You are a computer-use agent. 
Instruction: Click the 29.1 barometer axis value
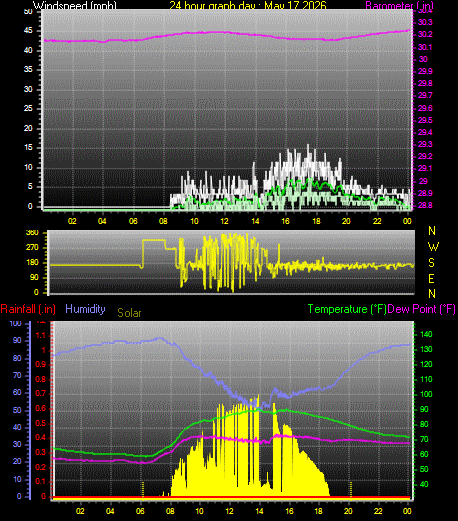click(x=425, y=168)
